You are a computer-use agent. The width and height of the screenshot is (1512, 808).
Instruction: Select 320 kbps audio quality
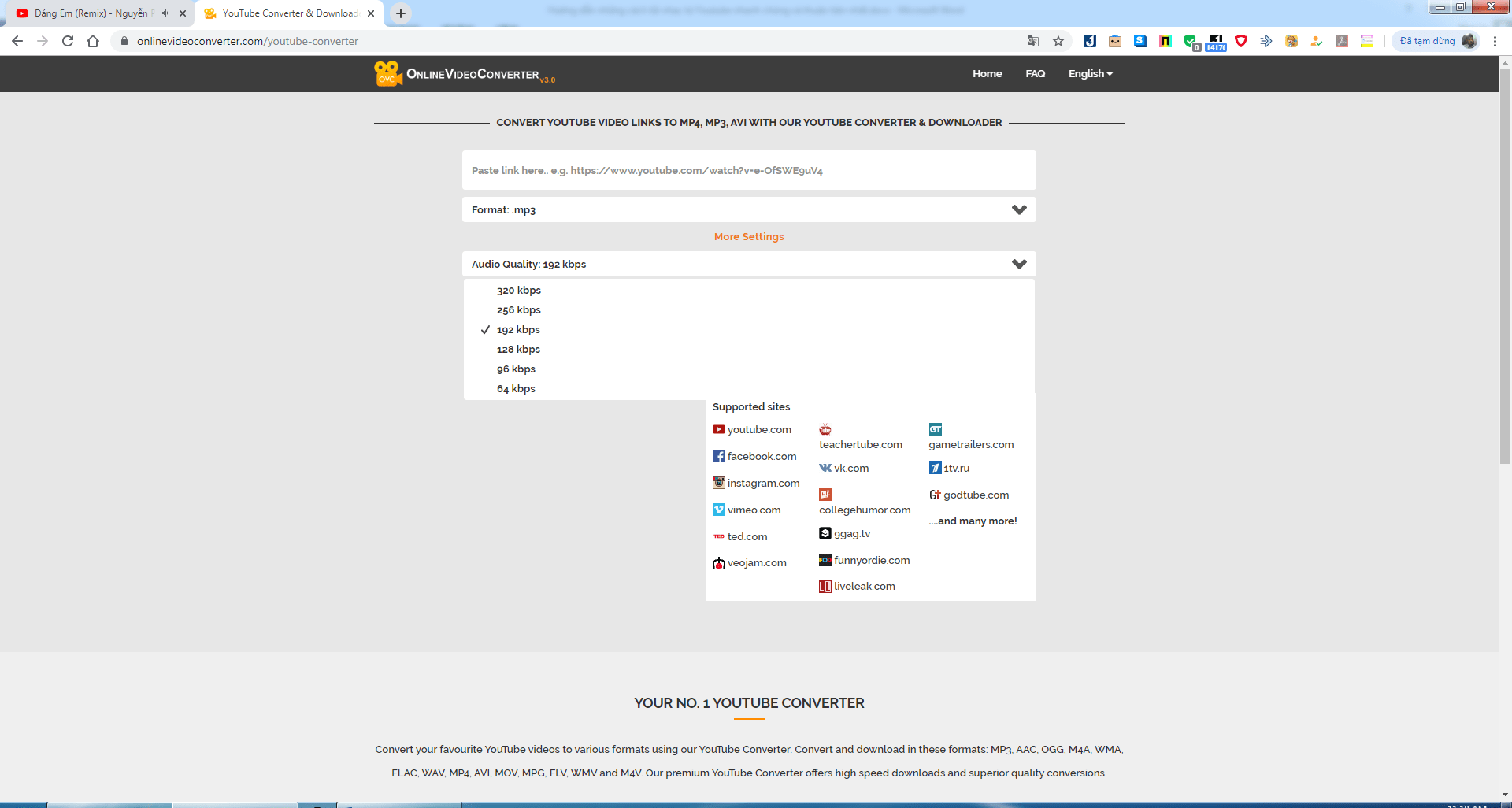518,290
